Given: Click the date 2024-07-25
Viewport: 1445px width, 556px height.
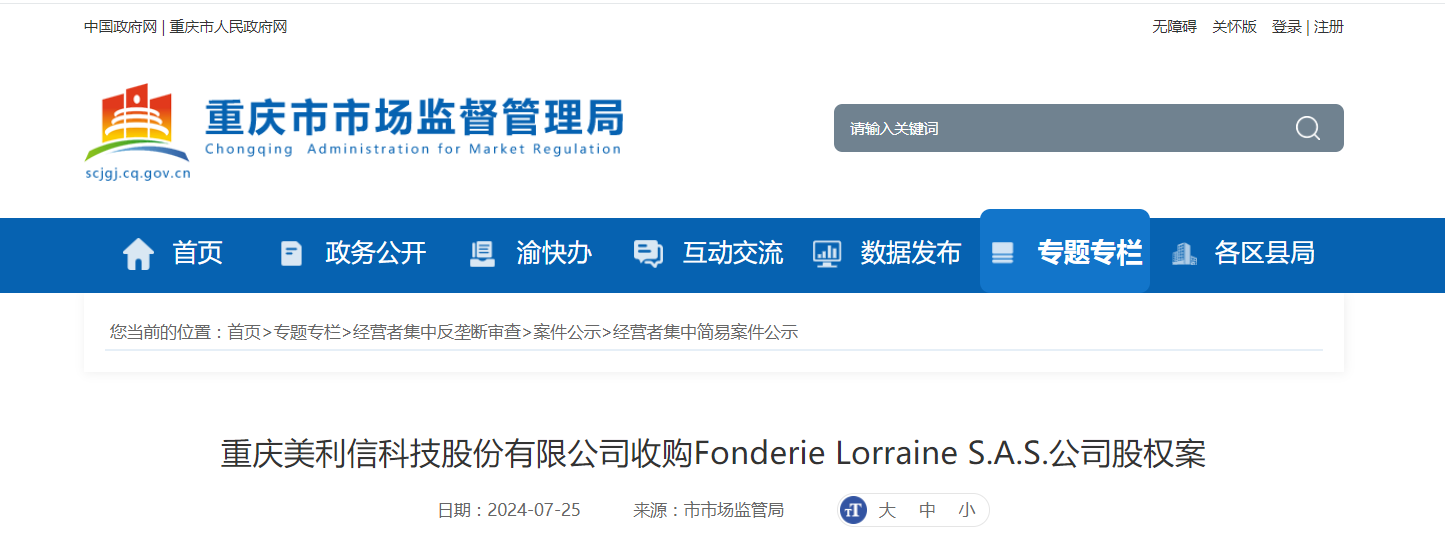Looking at the screenshot, I should tap(534, 510).
